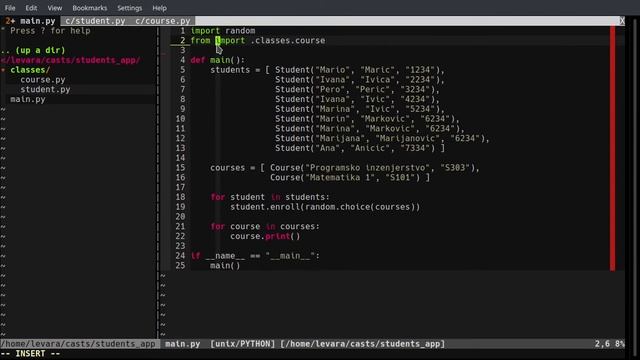Open the Help menu
The height and width of the screenshot is (360, 640).
click(159, 8)
